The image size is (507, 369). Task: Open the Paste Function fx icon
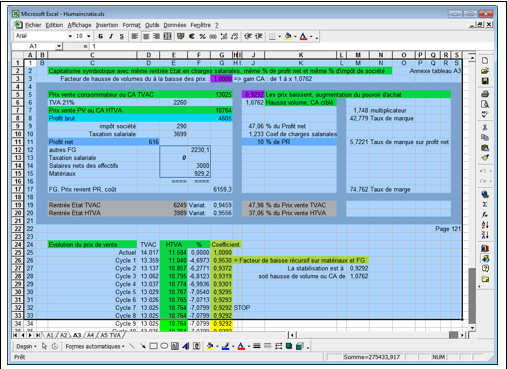point(485,215)
